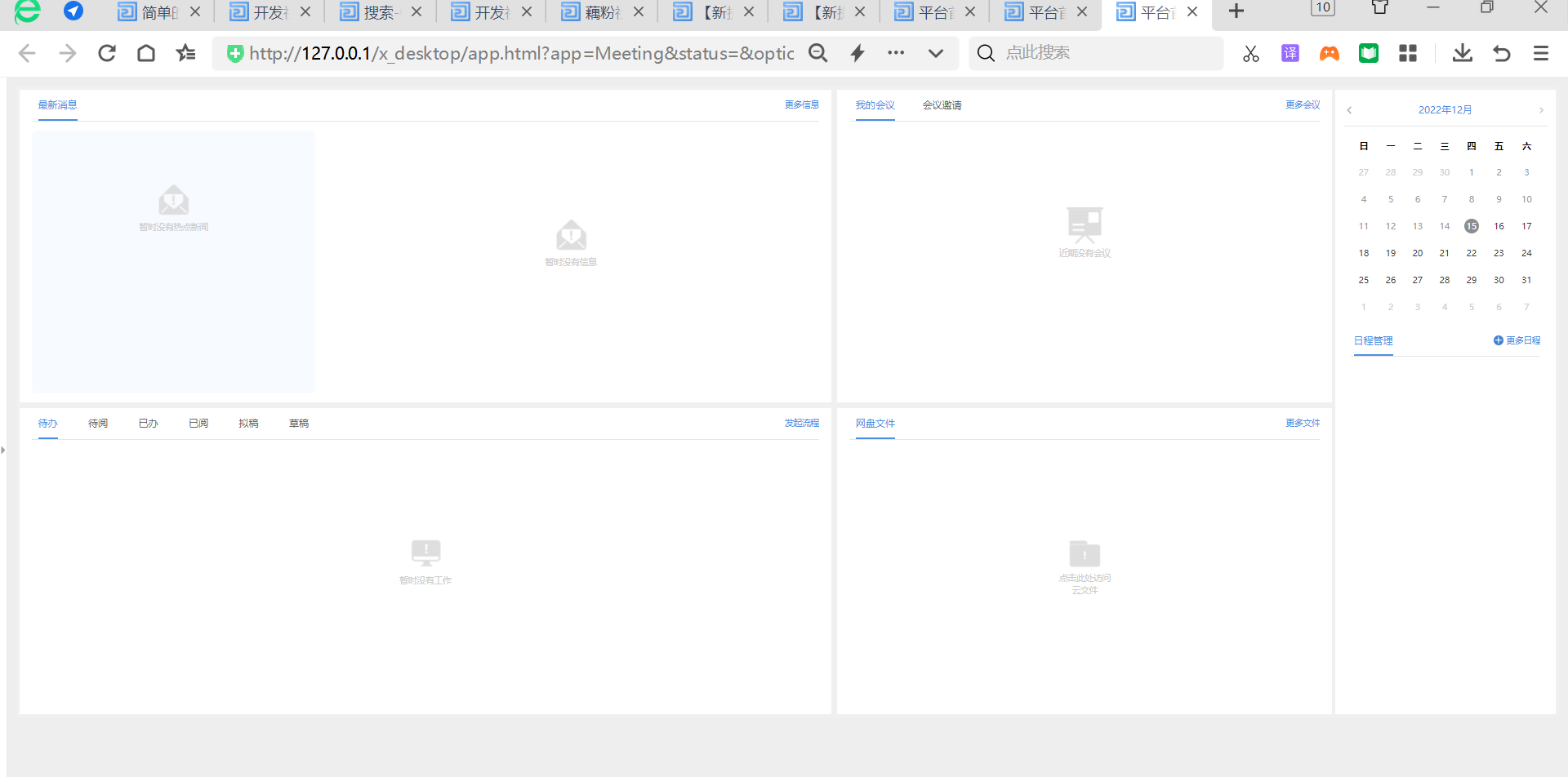Open the page zoom magnifier
This screenshot has height=777, width=1568.
point(817,54)
